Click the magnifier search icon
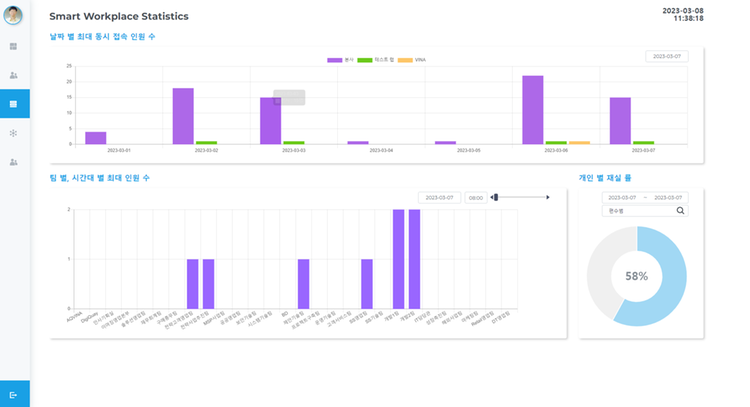The height and width of the screenshot is (407, 750). click(x=681, y=211)
